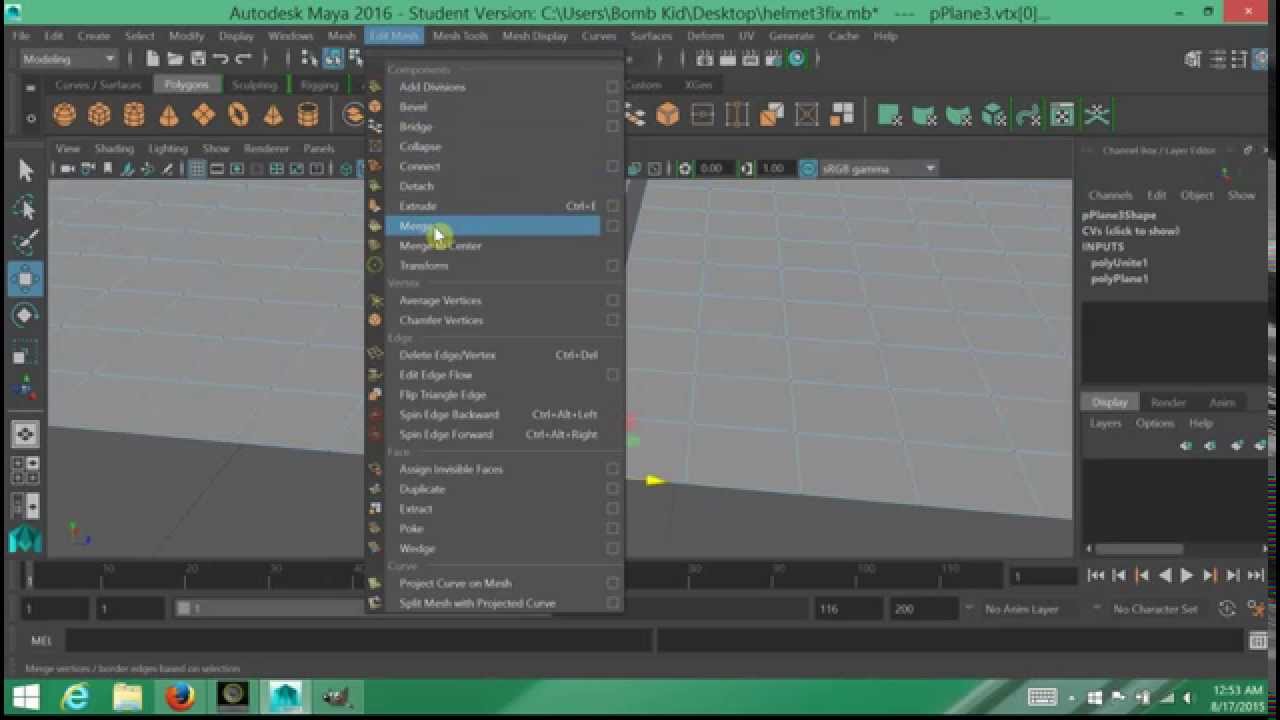
Task: Open Add Divisions option box
Action: [612, 87]
